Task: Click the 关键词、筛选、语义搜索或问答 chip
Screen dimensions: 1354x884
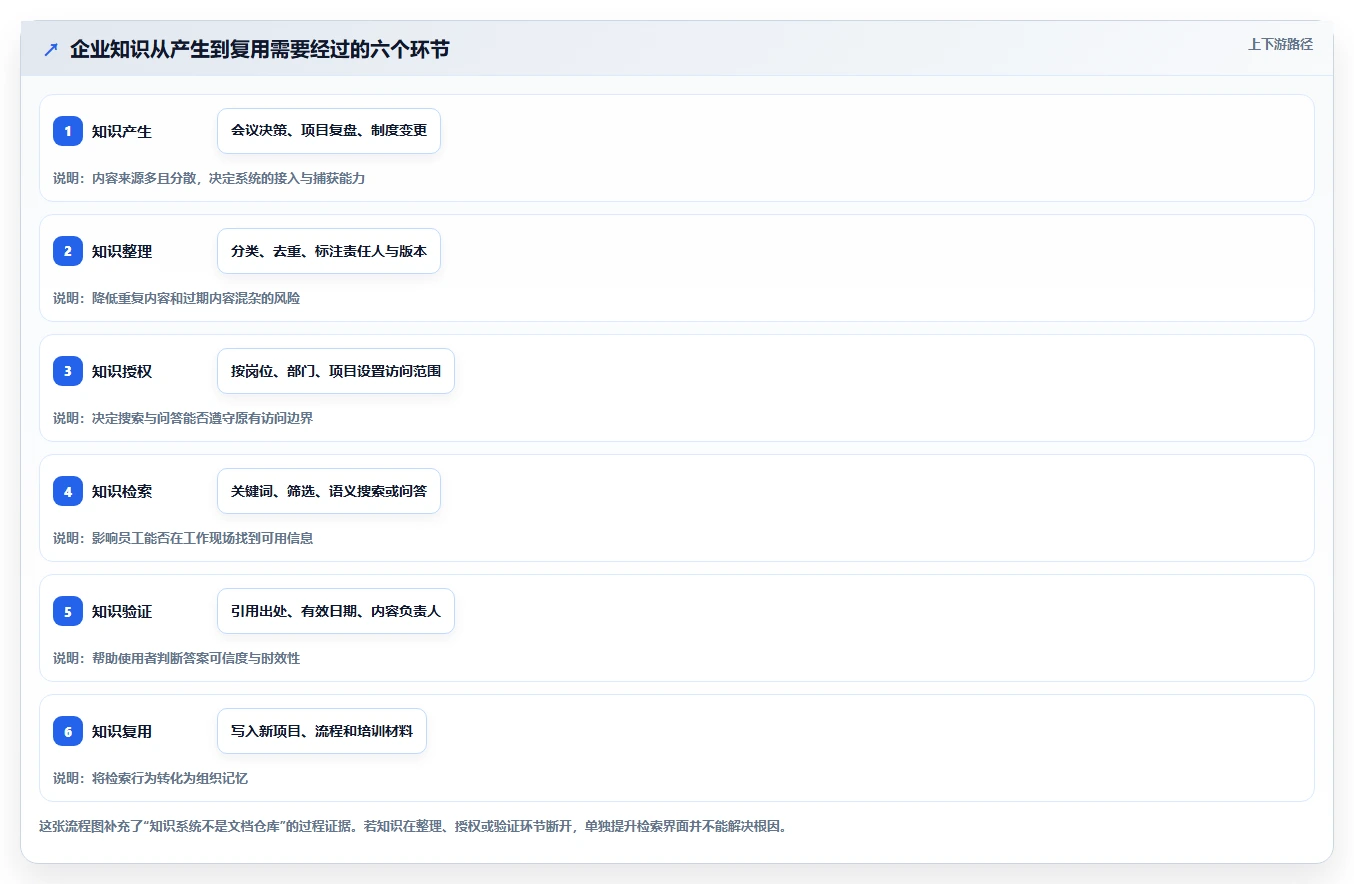Action: tap(329, 491)
